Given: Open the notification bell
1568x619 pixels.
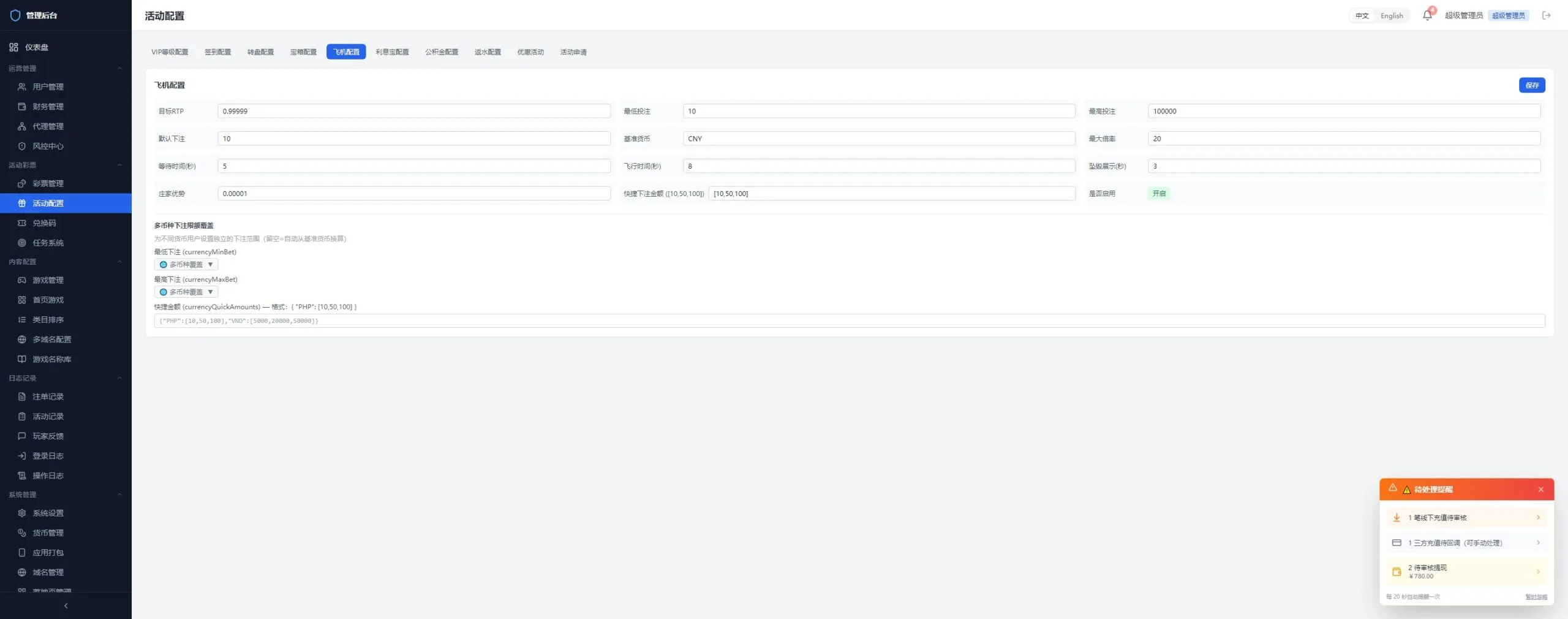Looking at the screenshot, I should point(1427,15).
